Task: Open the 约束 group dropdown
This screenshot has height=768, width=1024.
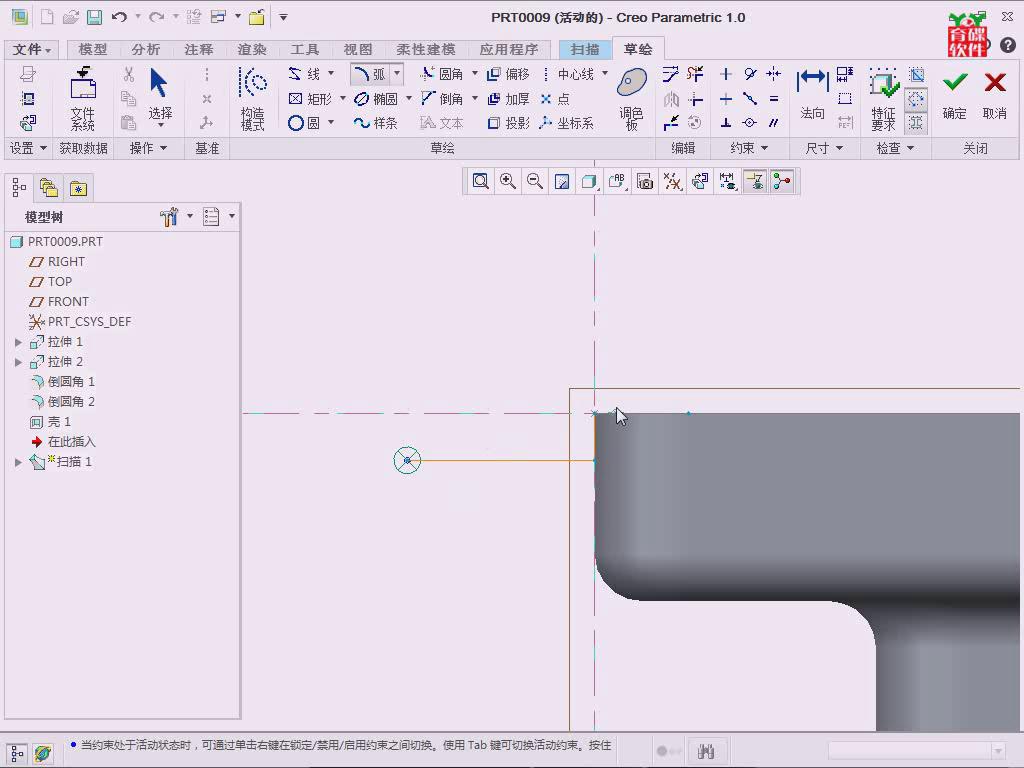Action: coord(749,148)
